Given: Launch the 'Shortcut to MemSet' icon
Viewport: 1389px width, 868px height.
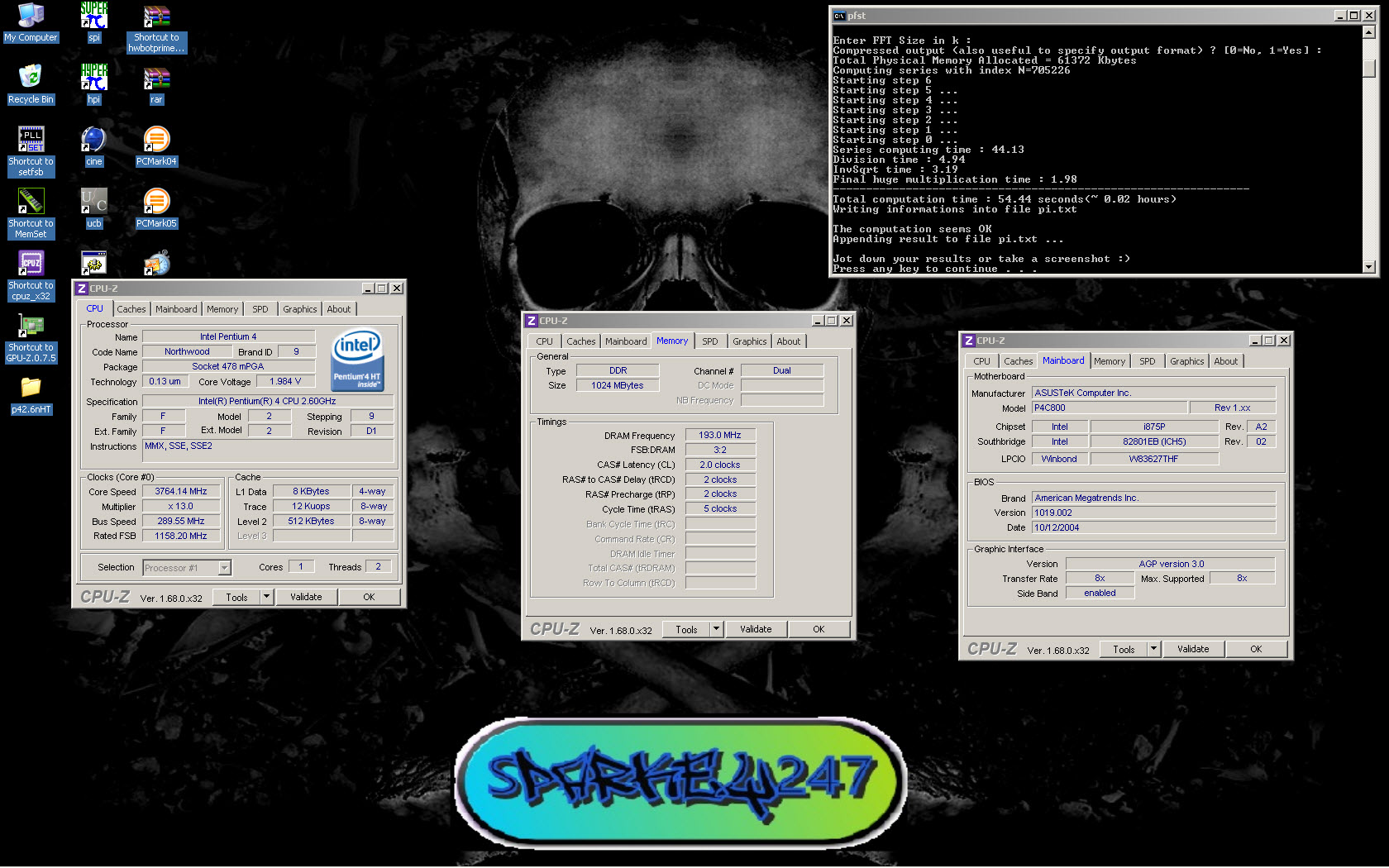Looking at the screenshot, I should [31, 213].
